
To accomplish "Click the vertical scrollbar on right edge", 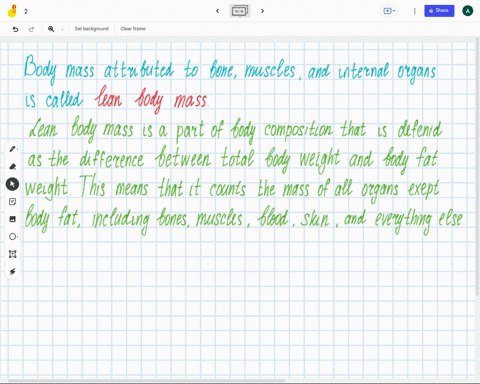I will coord(478,167).
